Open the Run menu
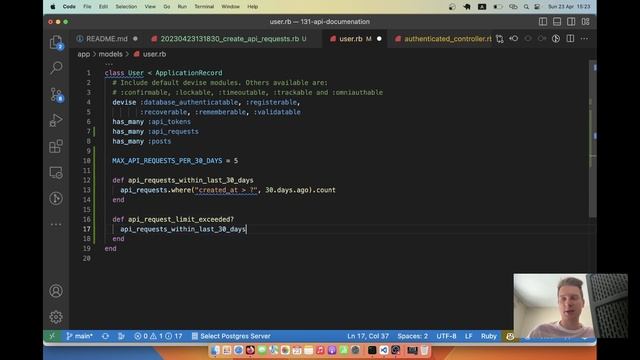This screenshot has width=640, height=360. (182, 7)
